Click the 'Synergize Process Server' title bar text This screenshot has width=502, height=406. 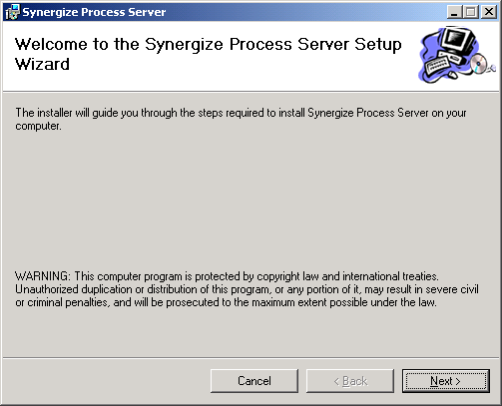click(x=94, y=12)
